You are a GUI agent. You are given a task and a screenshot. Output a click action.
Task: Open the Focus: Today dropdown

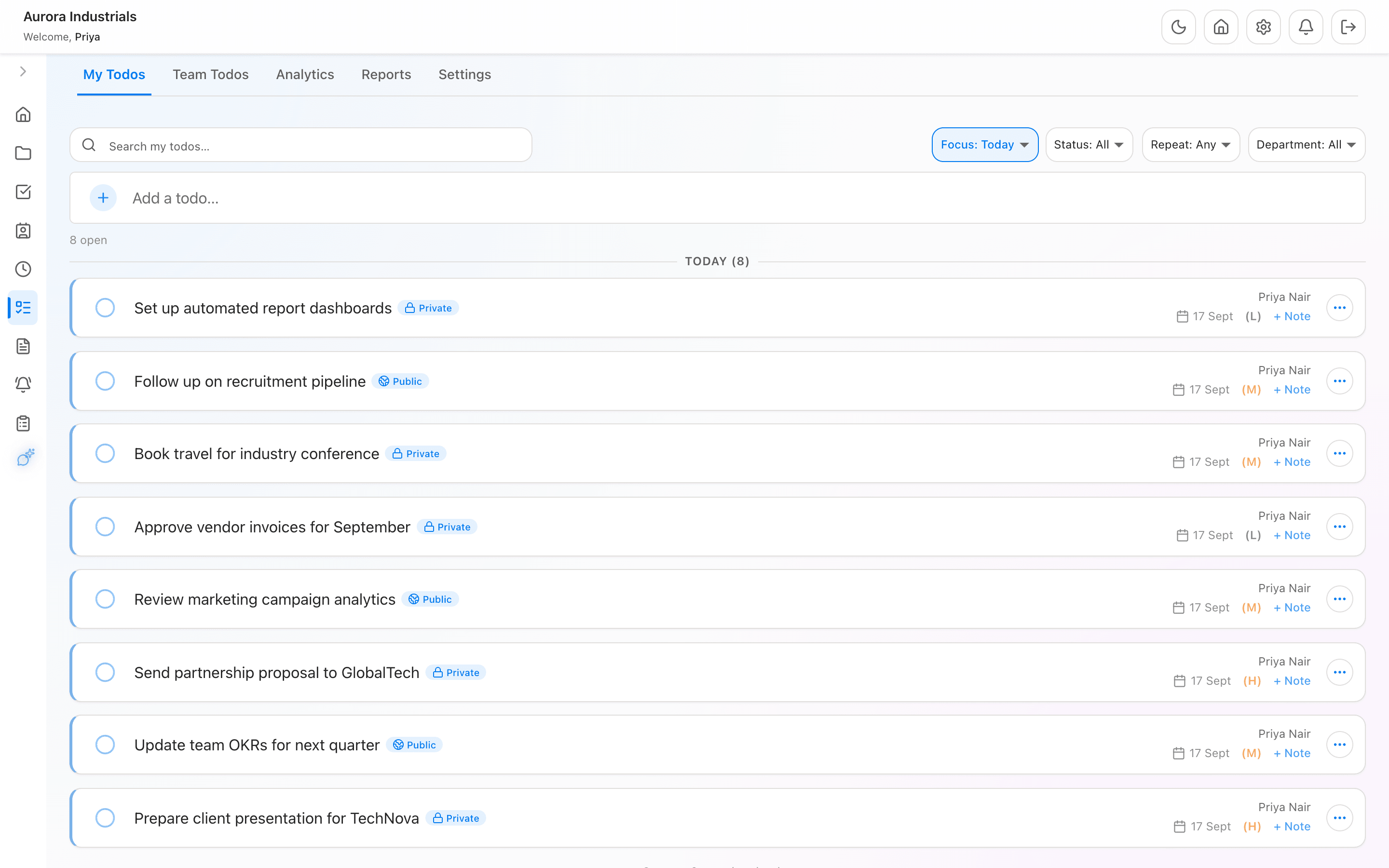pyautogui.click(x=985, y=145)
